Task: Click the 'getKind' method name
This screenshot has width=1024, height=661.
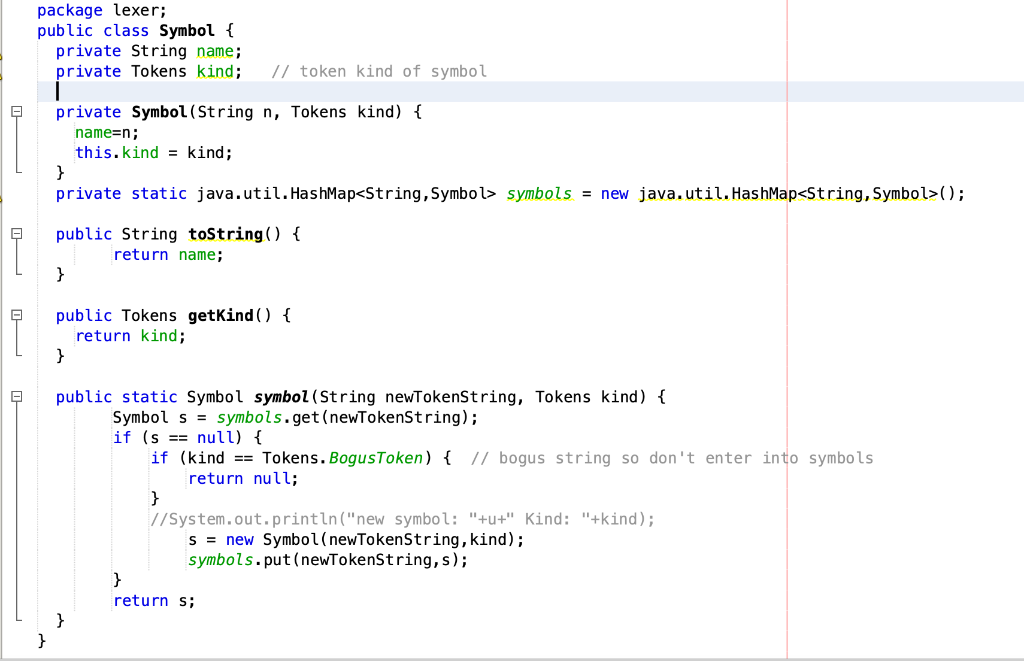Action: (x=221, y=315)
